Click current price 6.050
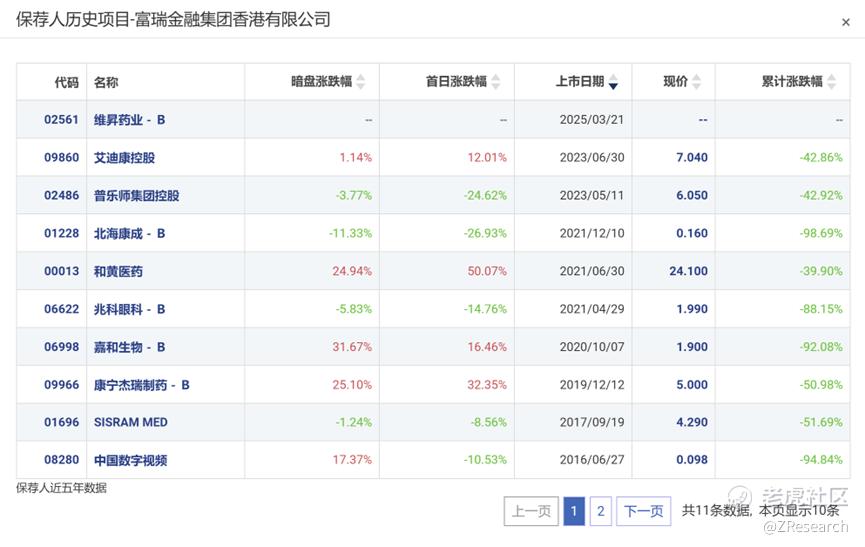This screenshot has height=547, width=865. pyautogui.click(x=692, y=196)
